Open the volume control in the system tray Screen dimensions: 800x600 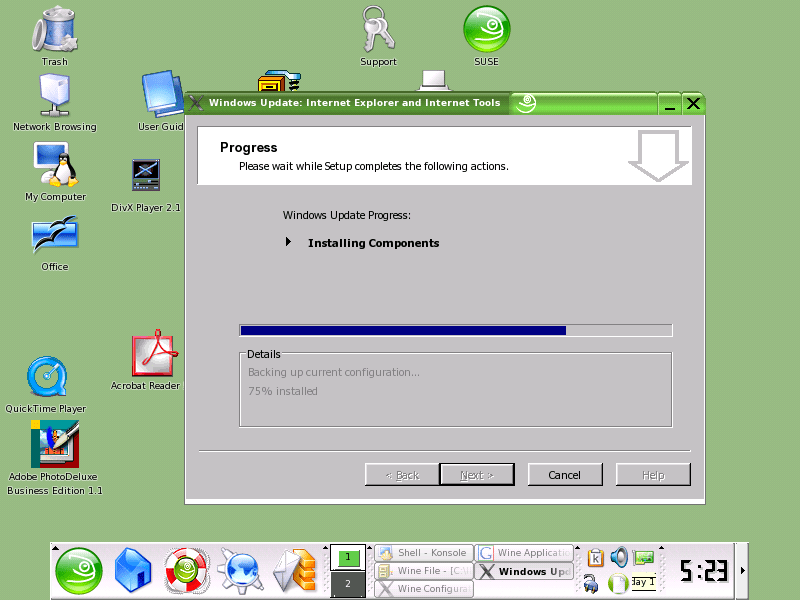[621, 557]
